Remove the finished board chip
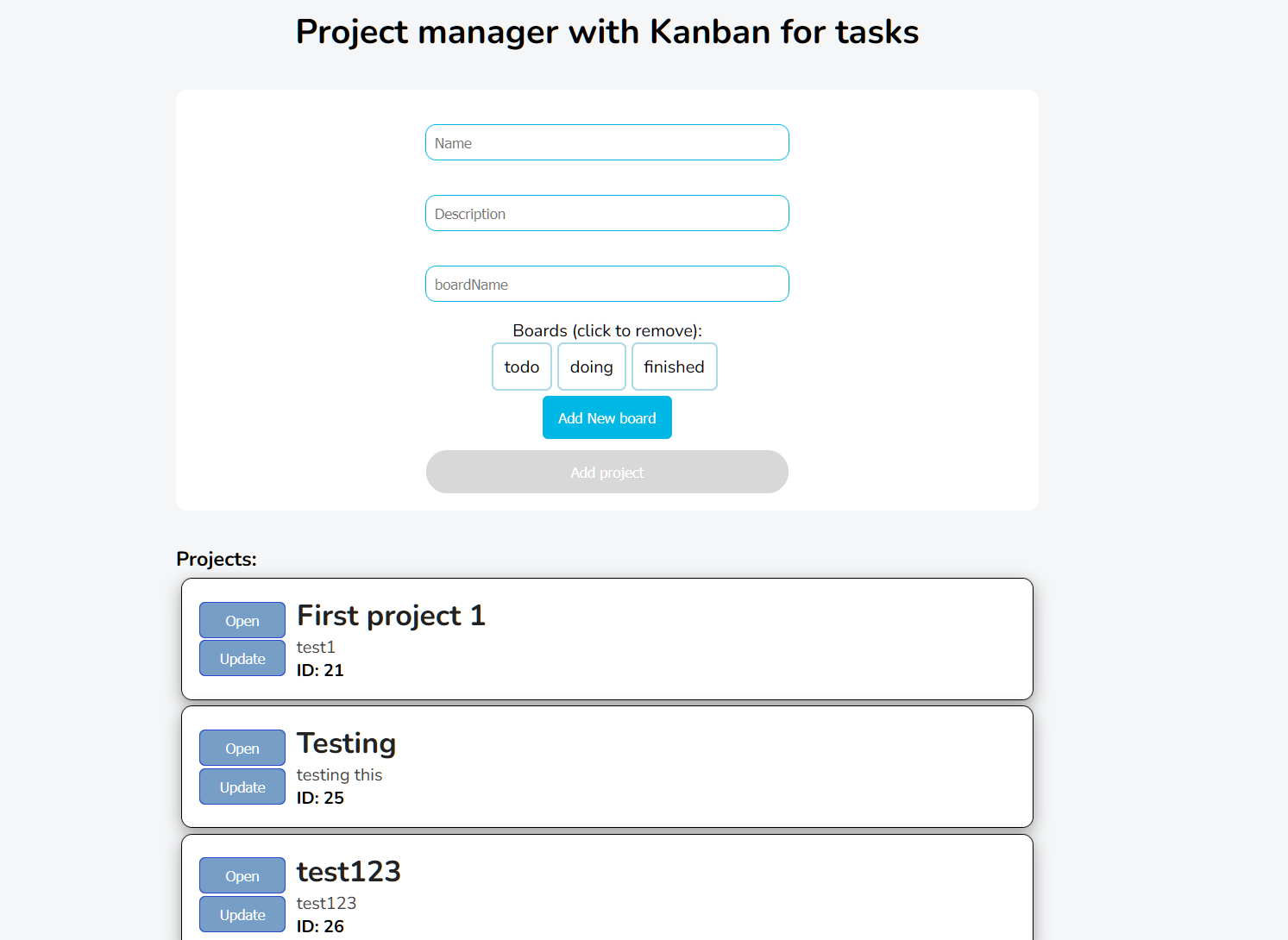 (x=674, y=367)
